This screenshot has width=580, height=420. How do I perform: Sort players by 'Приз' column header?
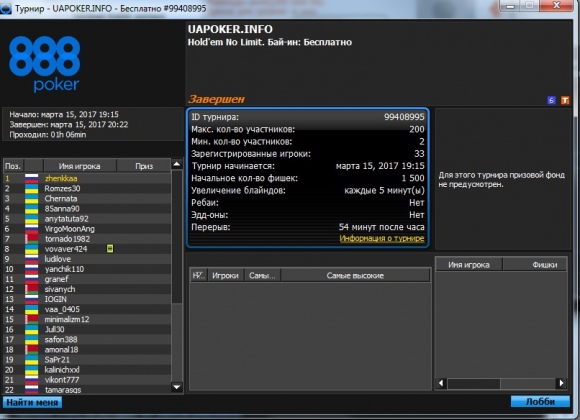[x=144, y=166]
